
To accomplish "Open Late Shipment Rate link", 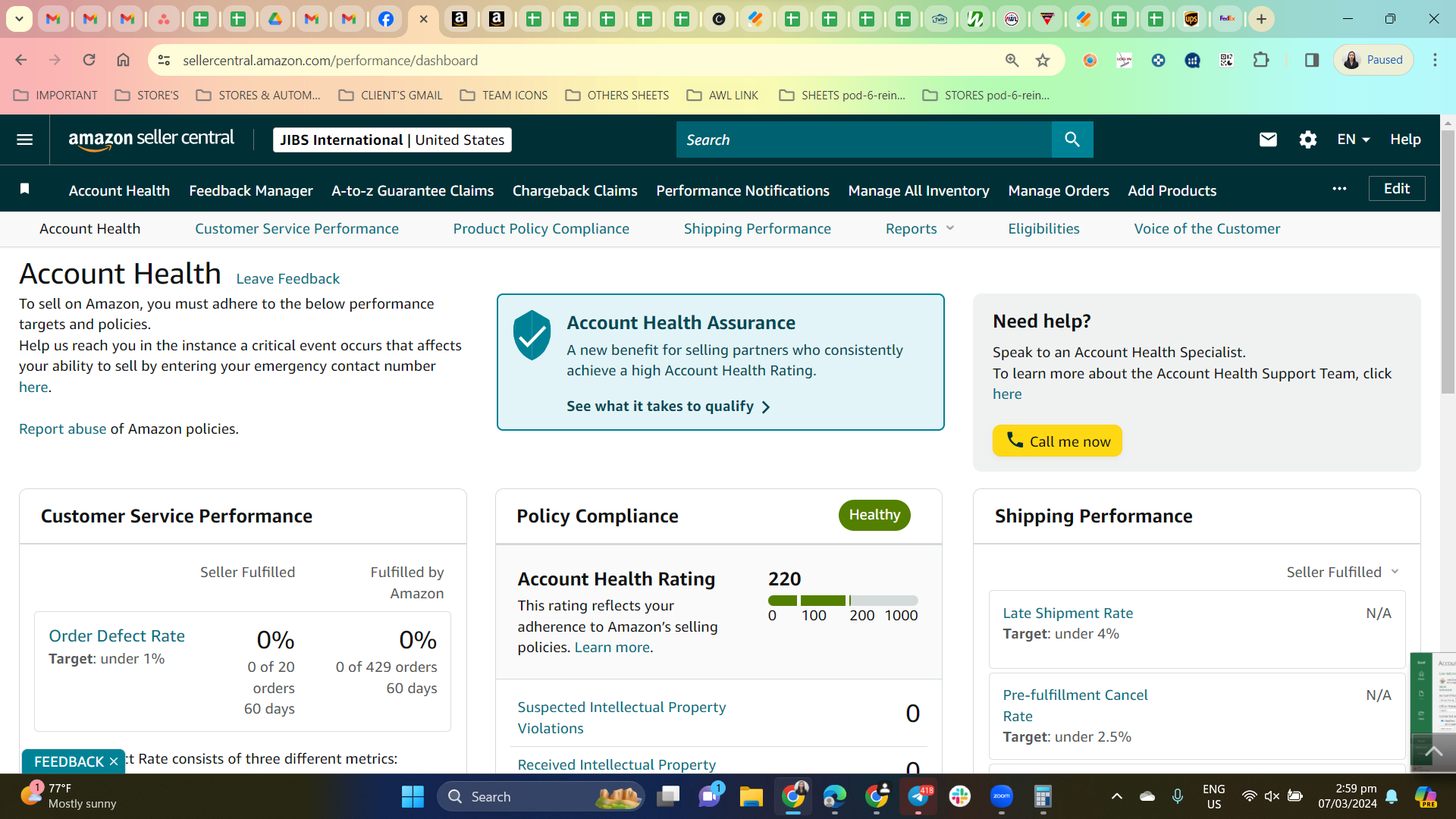I will point(1068,613).
